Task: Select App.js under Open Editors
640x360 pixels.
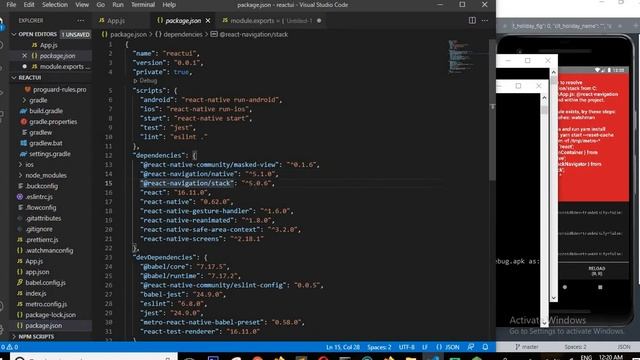Action: click(48, 45)
